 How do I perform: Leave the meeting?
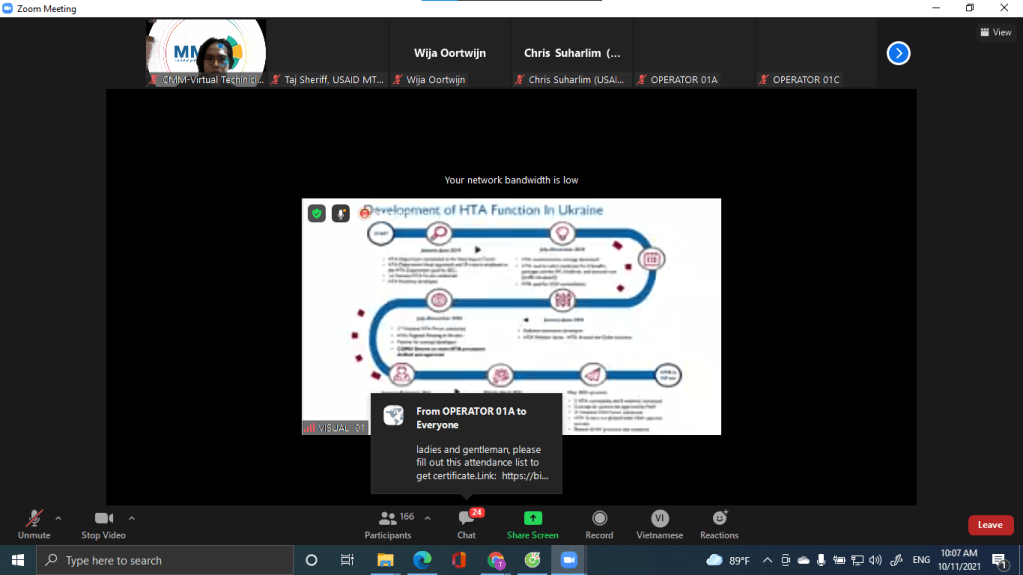(x=989, y=525)
